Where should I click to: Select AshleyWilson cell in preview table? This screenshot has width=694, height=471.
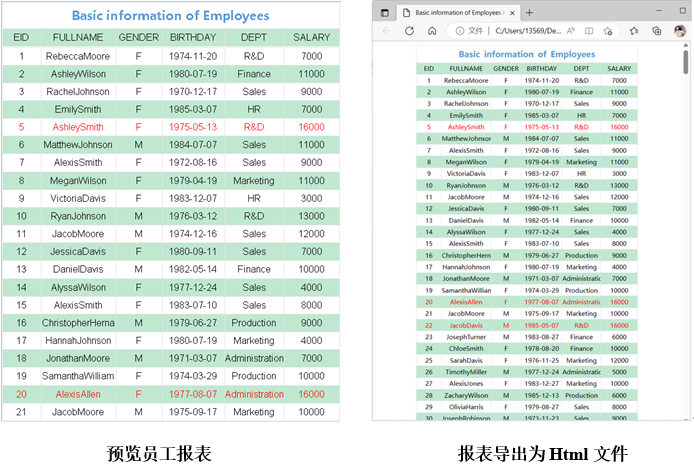(78, 74)
